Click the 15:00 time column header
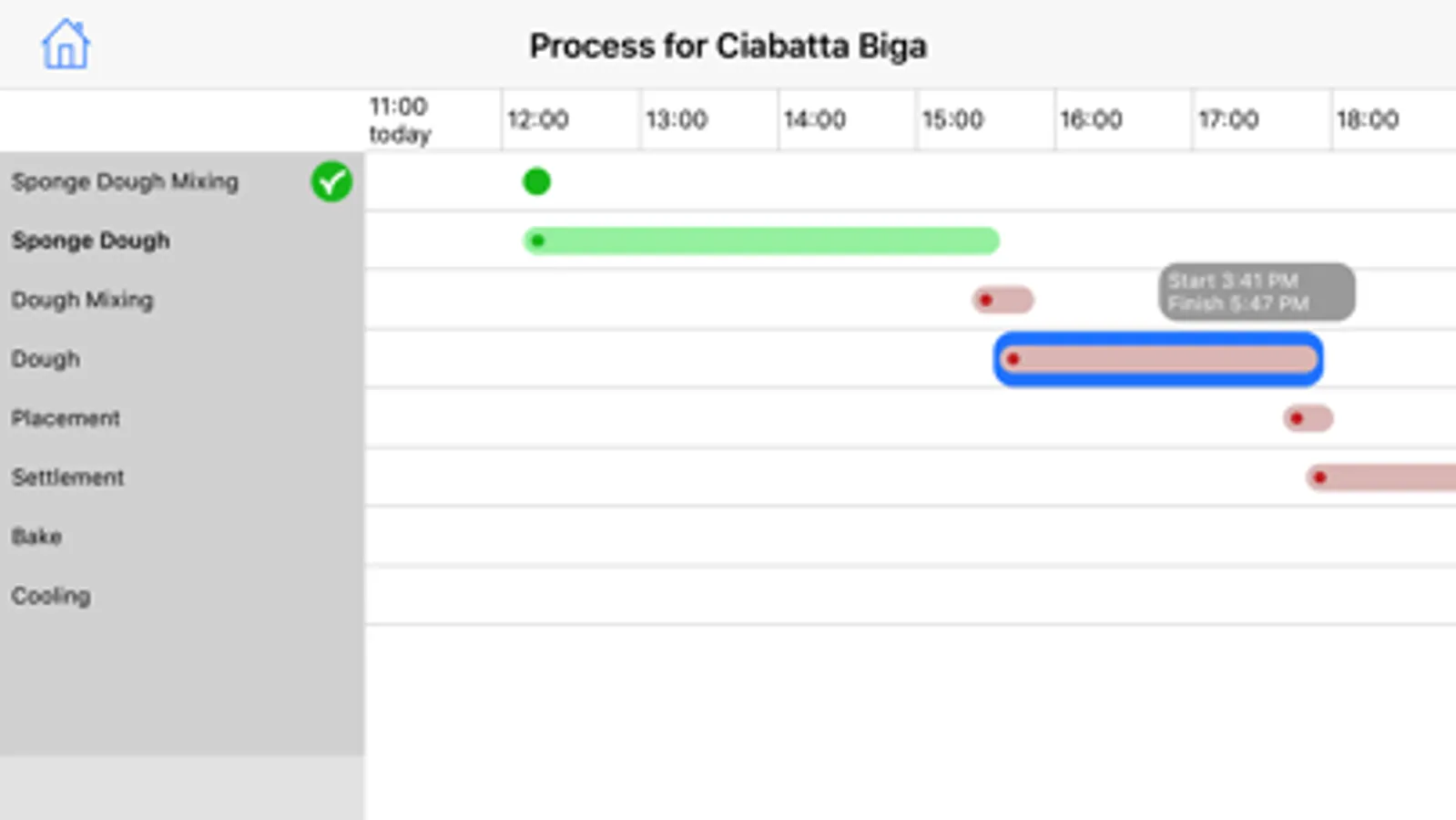This screenshot has height=820, width=1456. [x=952, y=119]
